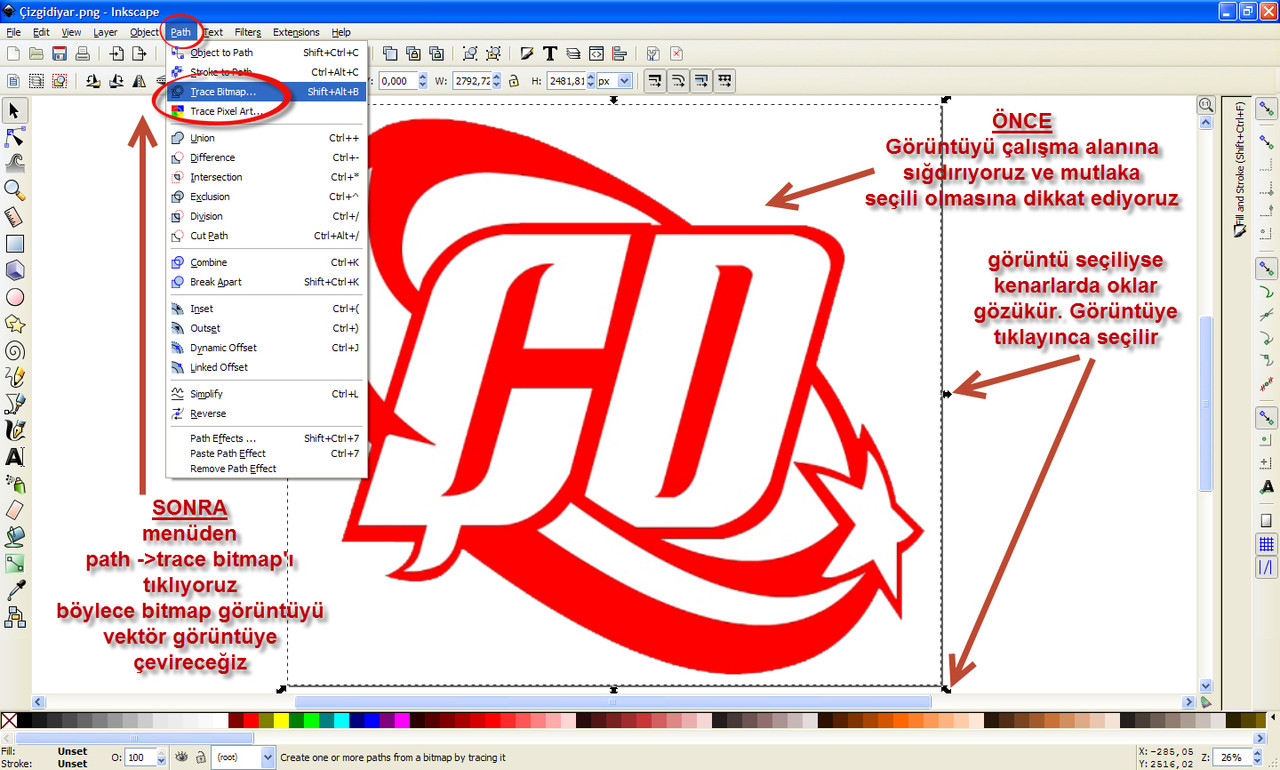Choose Trace Bitmap... from Path menu
1280x770 pixels.
(x=267, y=92)
